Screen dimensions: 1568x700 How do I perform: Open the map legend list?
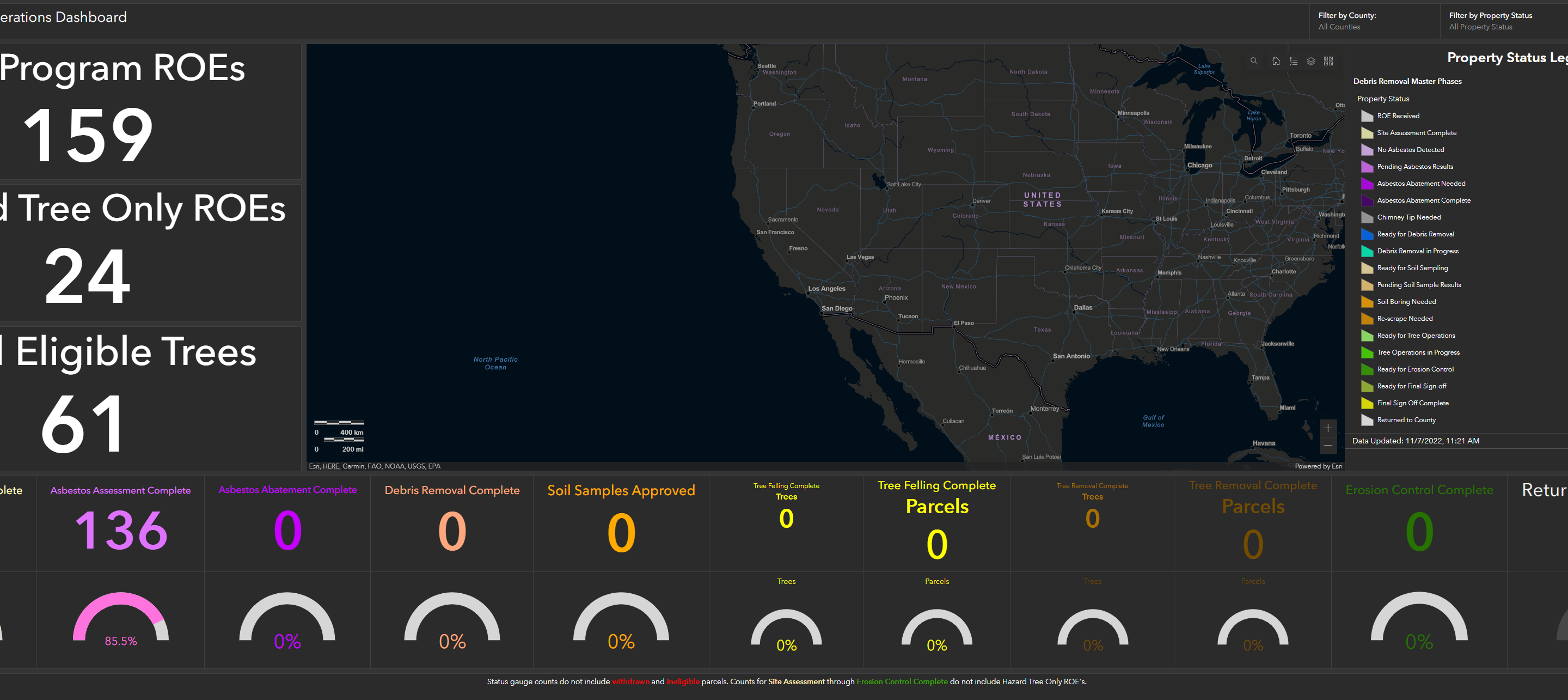(x=1294, y=61)
